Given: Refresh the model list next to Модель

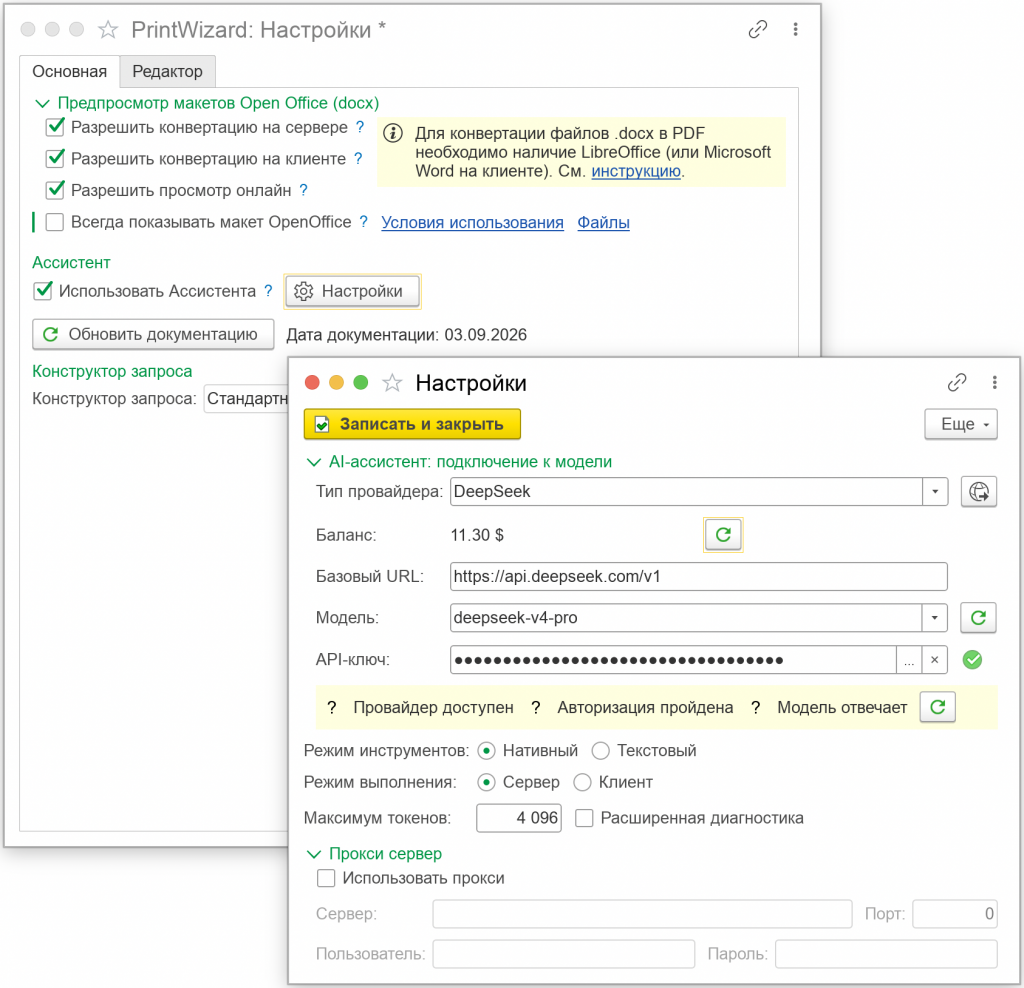Looking at the screenshot, I should point(978,618).
